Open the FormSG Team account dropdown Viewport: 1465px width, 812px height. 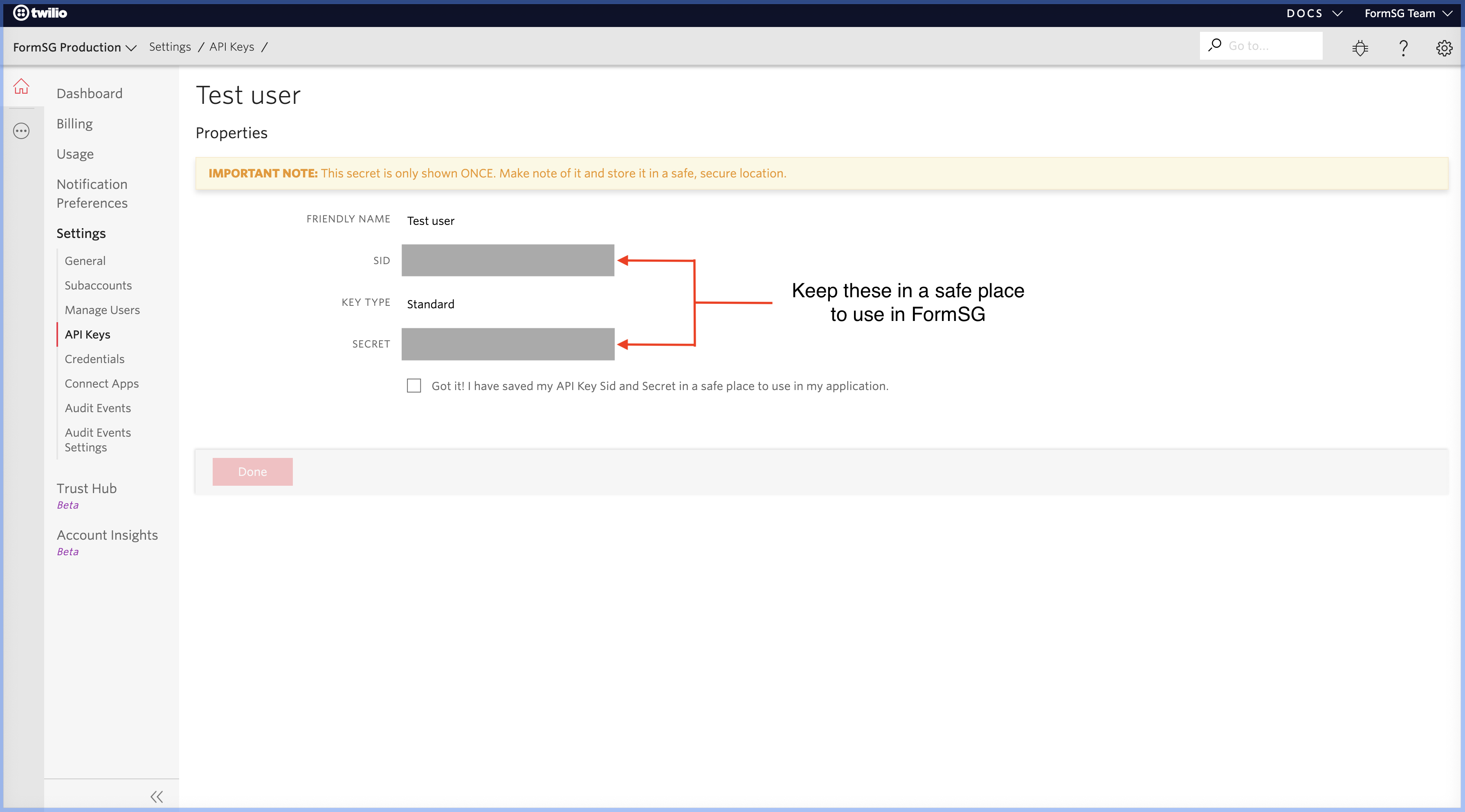1408,13
